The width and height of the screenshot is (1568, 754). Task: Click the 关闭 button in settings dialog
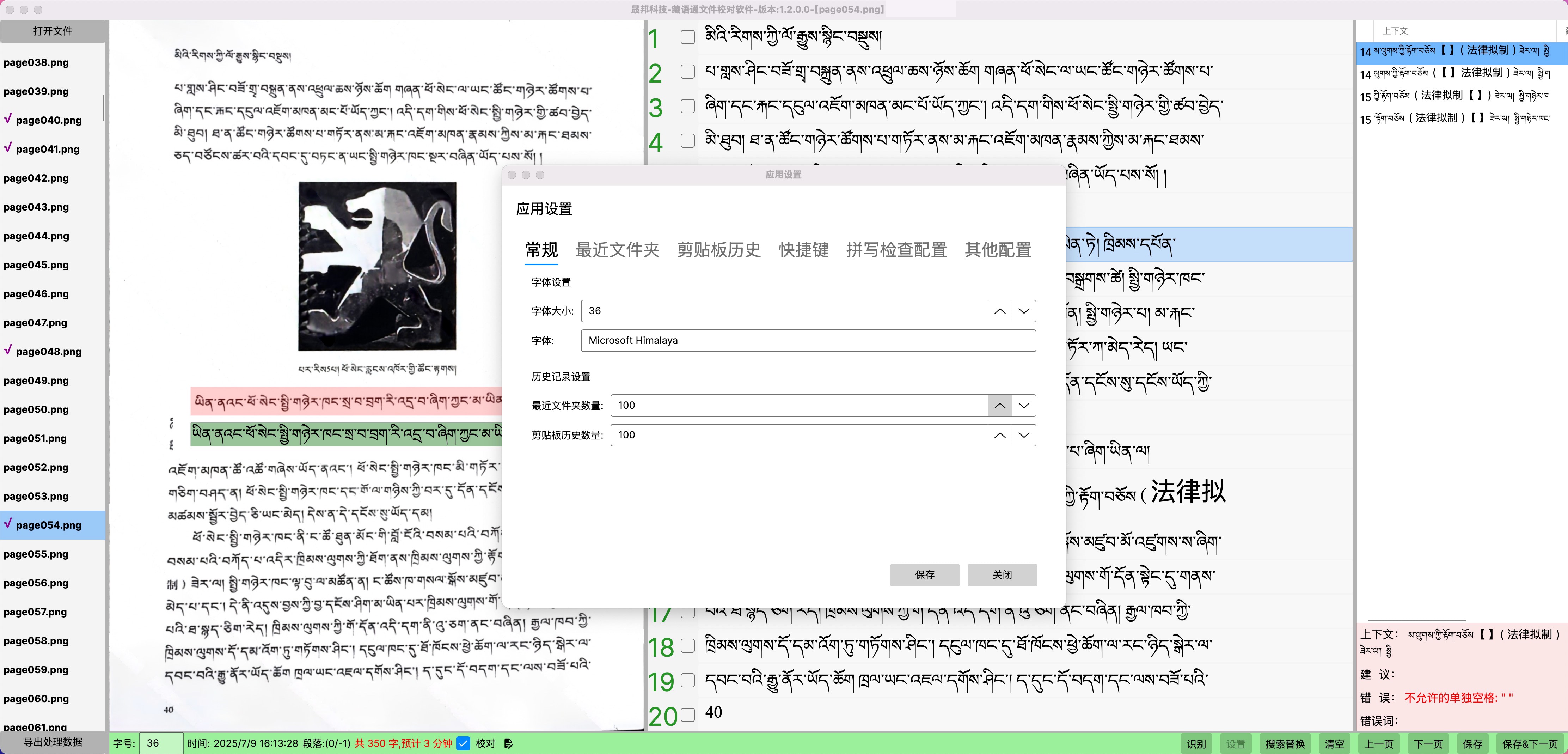(1002, 575)
